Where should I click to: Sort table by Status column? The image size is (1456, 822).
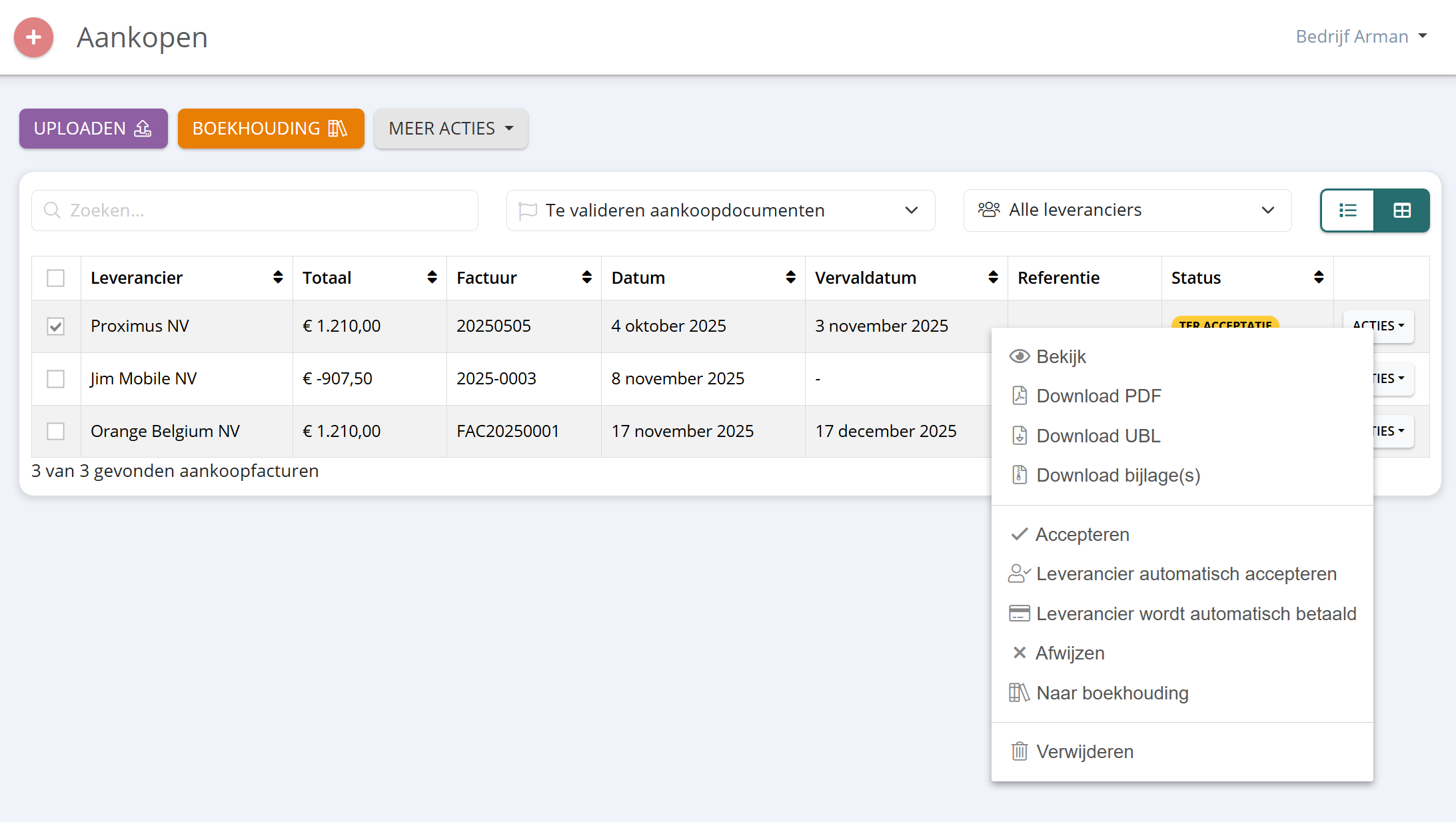(1318, 278)
